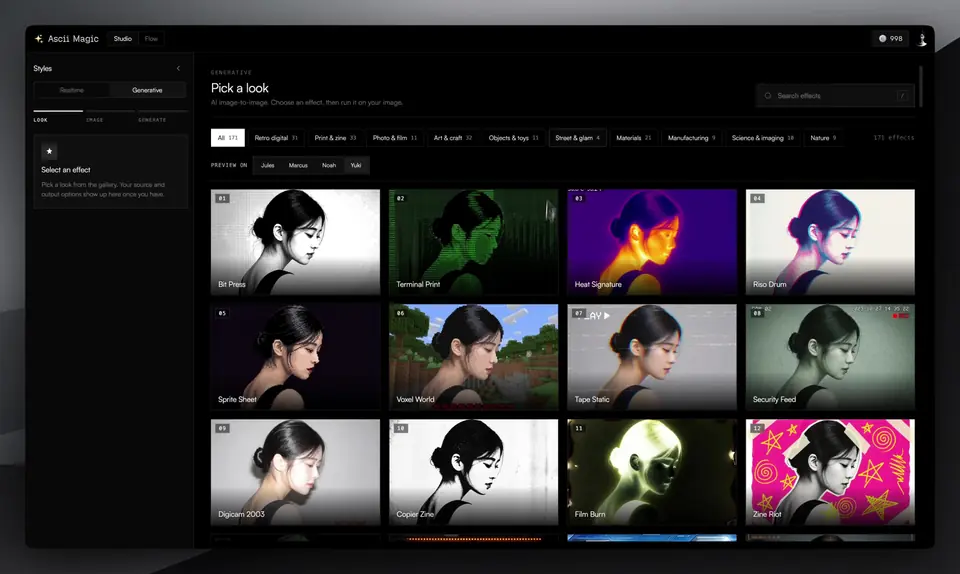Preview effects on Jules
Screen dimensions: 960x574
(x=268, y=165)
